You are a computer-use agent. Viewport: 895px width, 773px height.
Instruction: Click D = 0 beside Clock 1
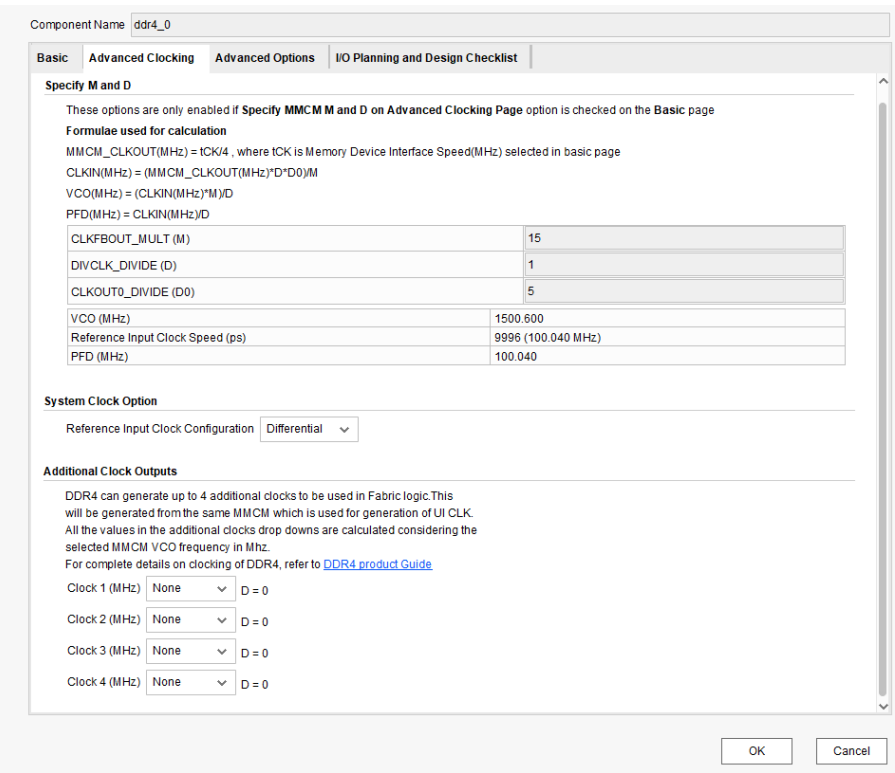[255, 591]
